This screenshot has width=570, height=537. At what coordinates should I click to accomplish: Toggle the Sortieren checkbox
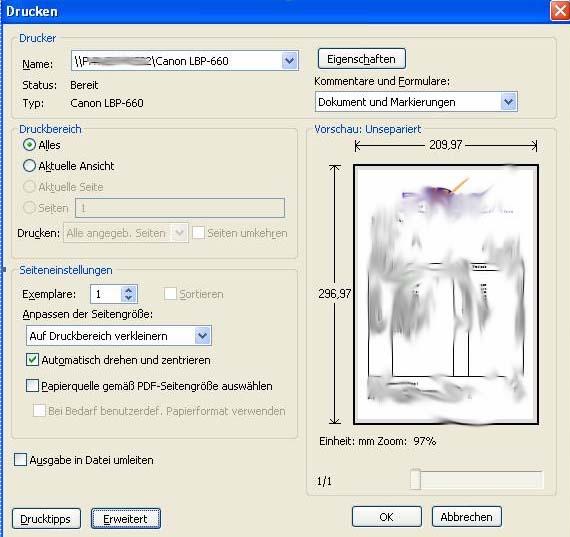170,294
